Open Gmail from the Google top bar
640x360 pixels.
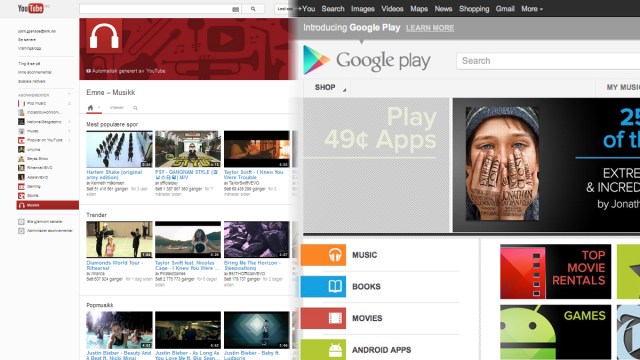point(505,9)
